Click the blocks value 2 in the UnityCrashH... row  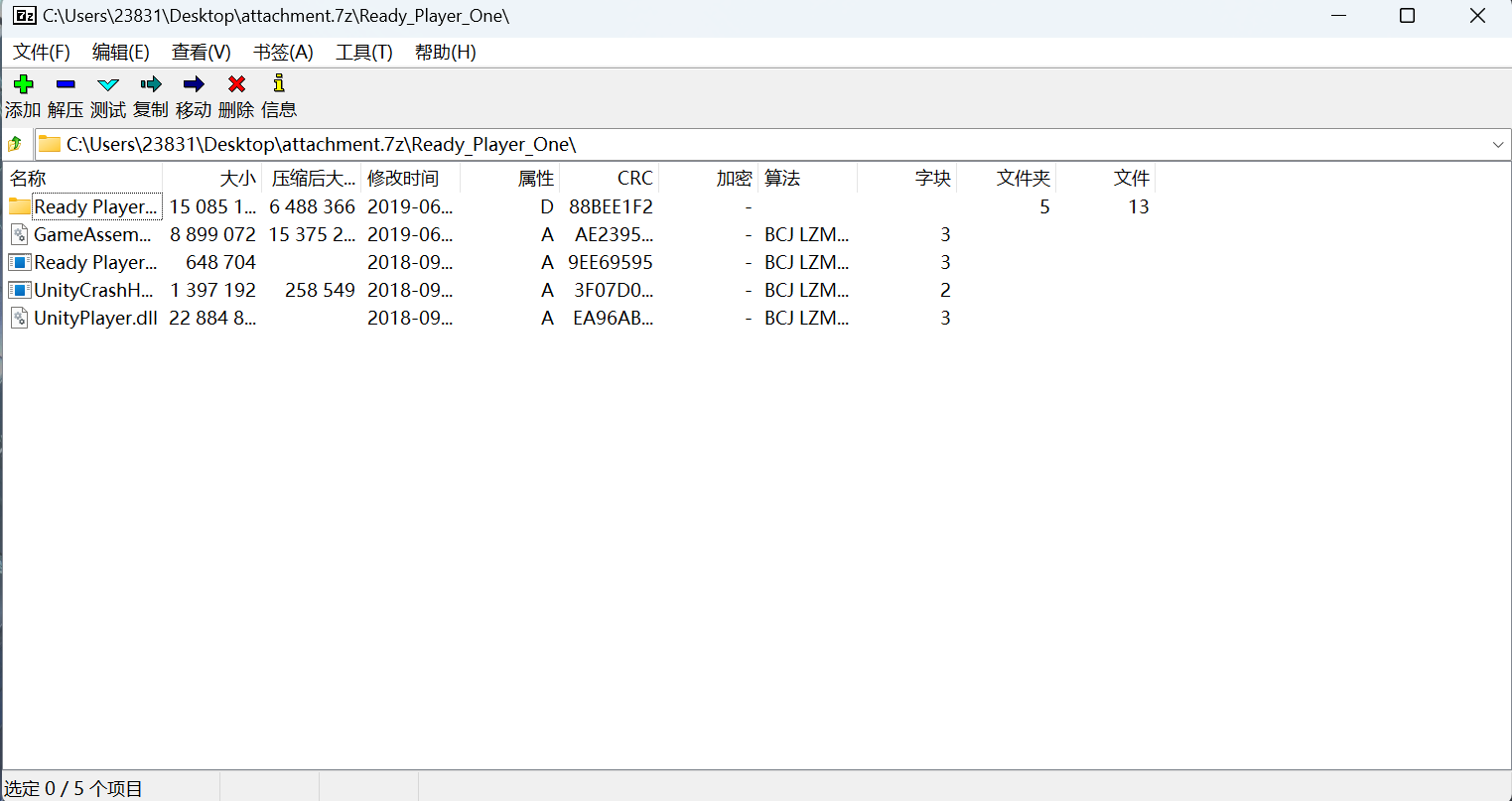click(945, 290)
